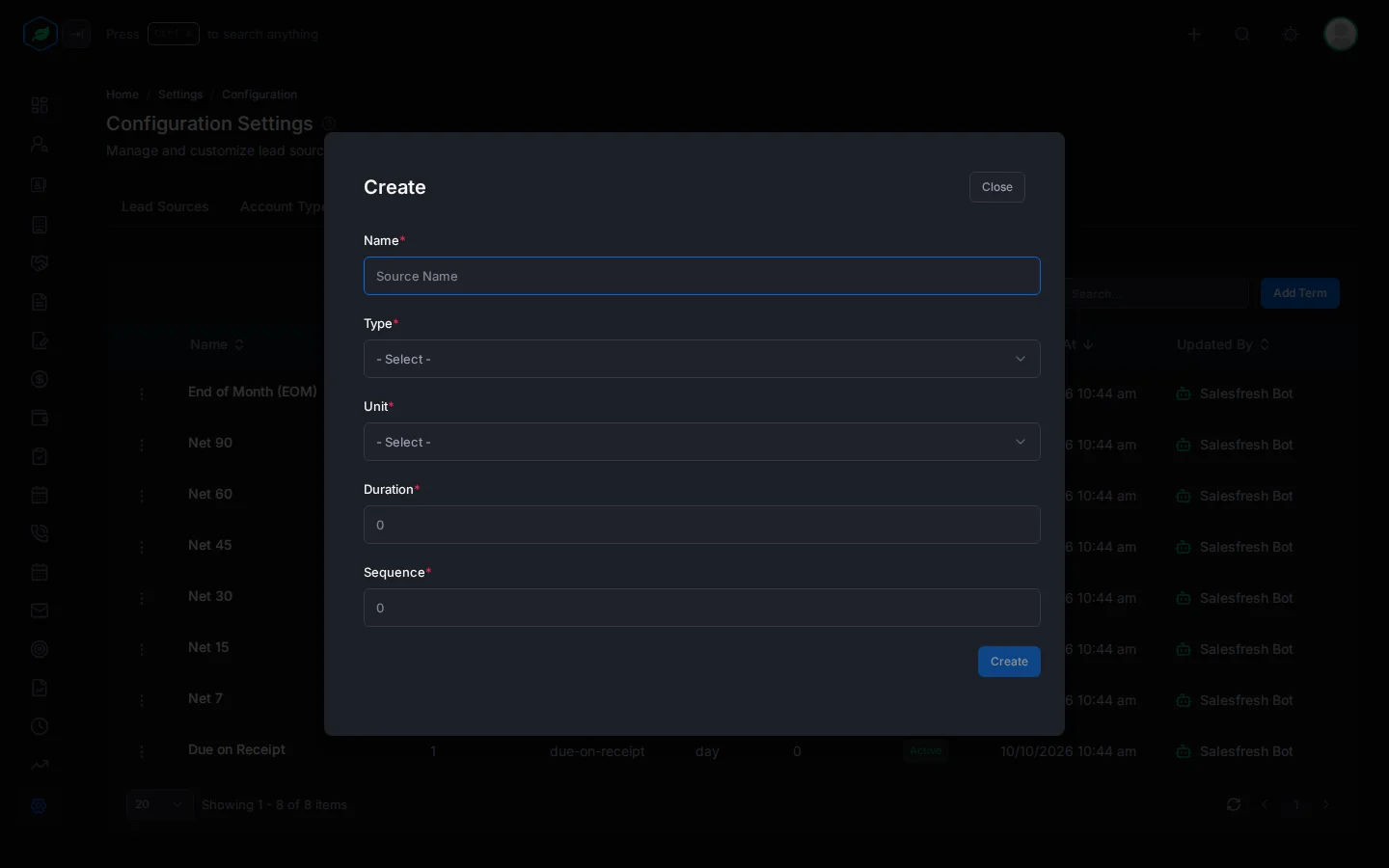Open the Unit select dropdown
Screen dimensions: 1389x868
(x=701, y=442)
